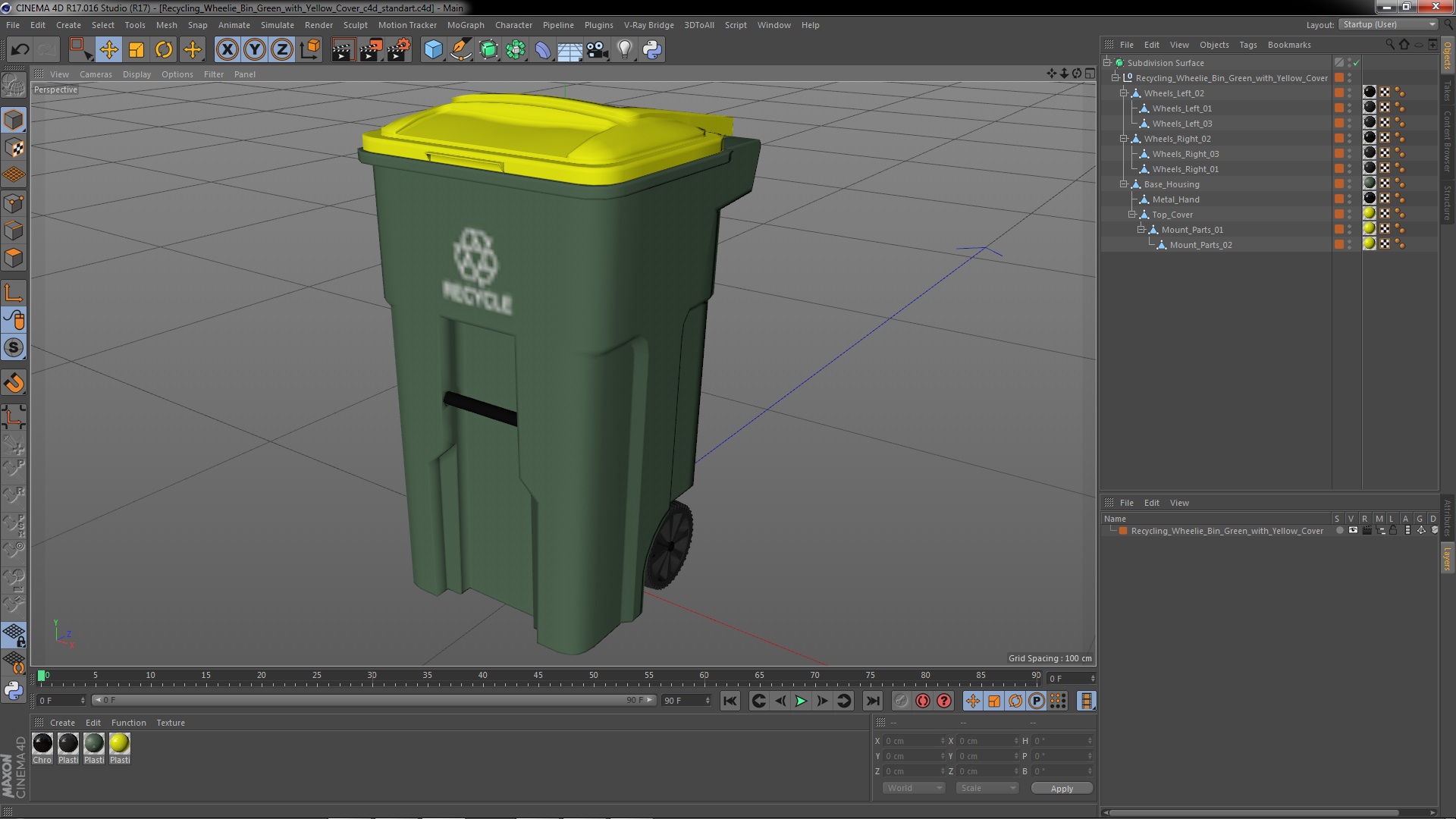Click the Scale tool icon

click(x=136, y=50)
